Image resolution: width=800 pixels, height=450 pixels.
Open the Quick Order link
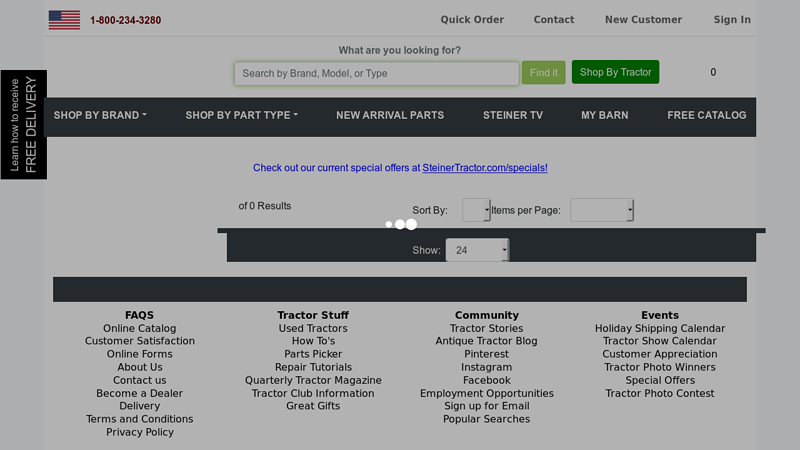pyautogui.click(x=472, y=20)
